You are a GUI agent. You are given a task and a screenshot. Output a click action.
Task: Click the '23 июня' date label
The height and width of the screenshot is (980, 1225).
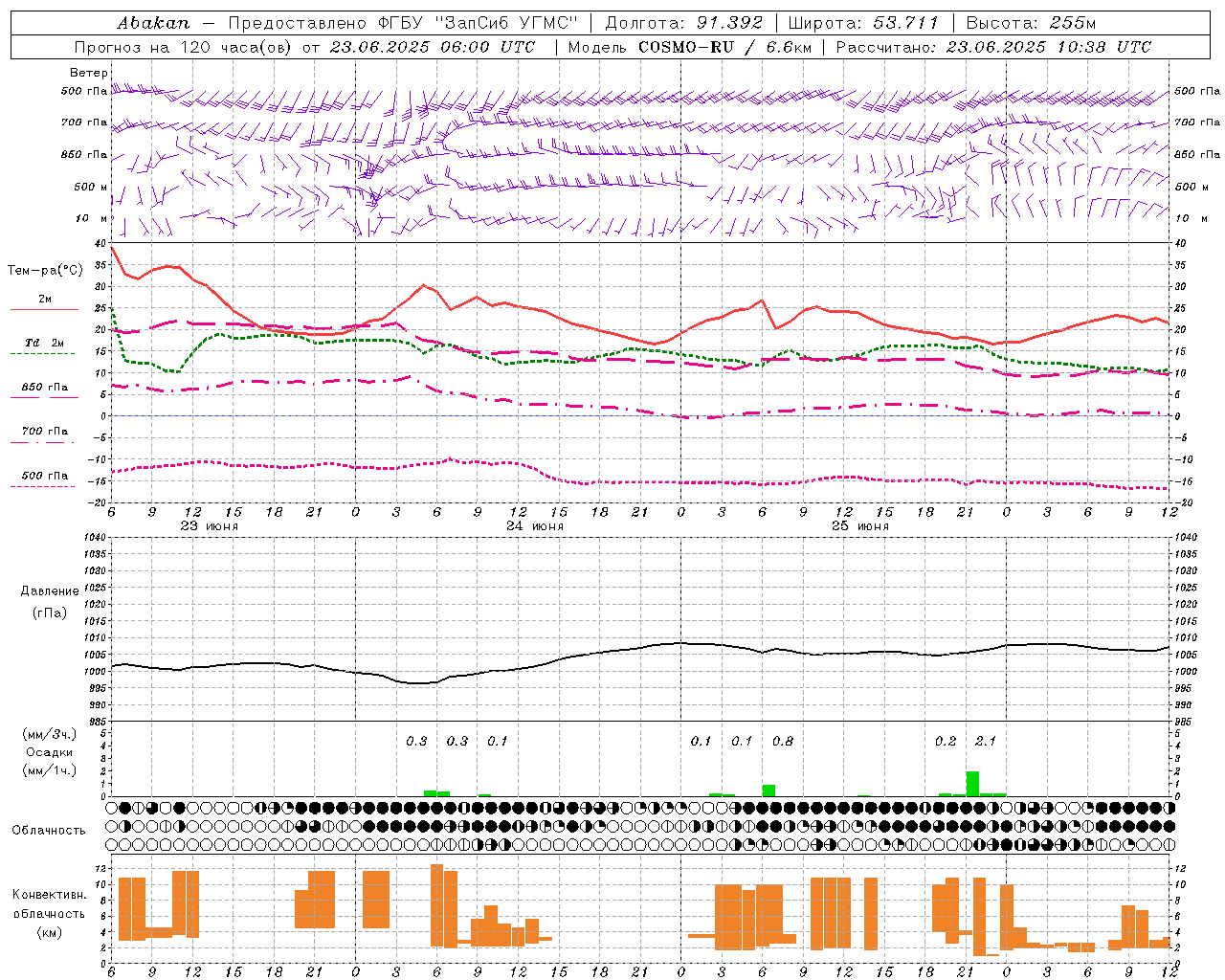point(210,526)
